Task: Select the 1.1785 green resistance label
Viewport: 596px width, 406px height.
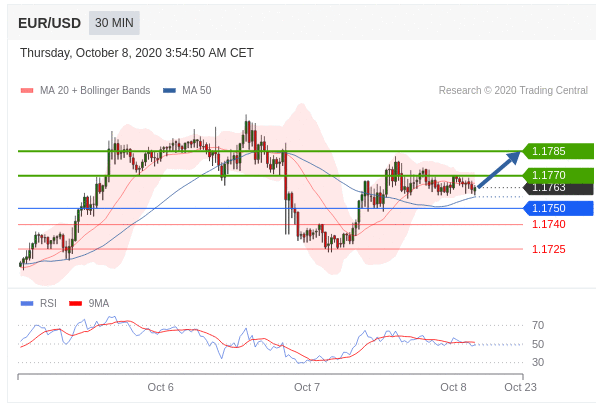Action: (x=558, y=151)
